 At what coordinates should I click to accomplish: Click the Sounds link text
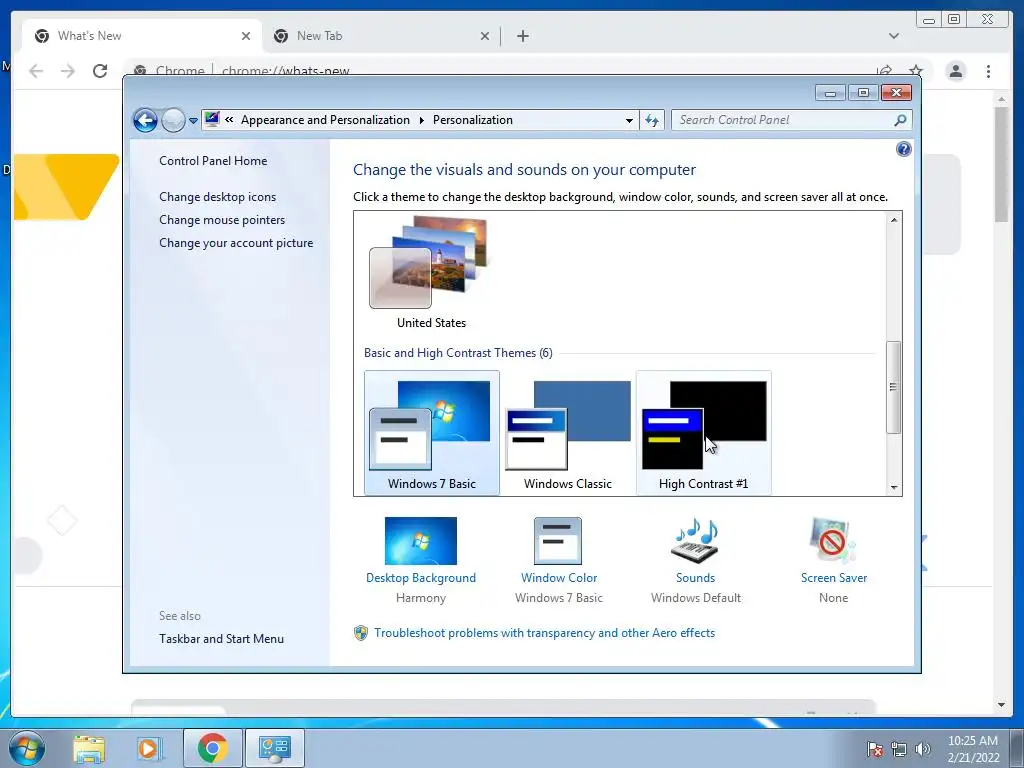pos(696,578)
